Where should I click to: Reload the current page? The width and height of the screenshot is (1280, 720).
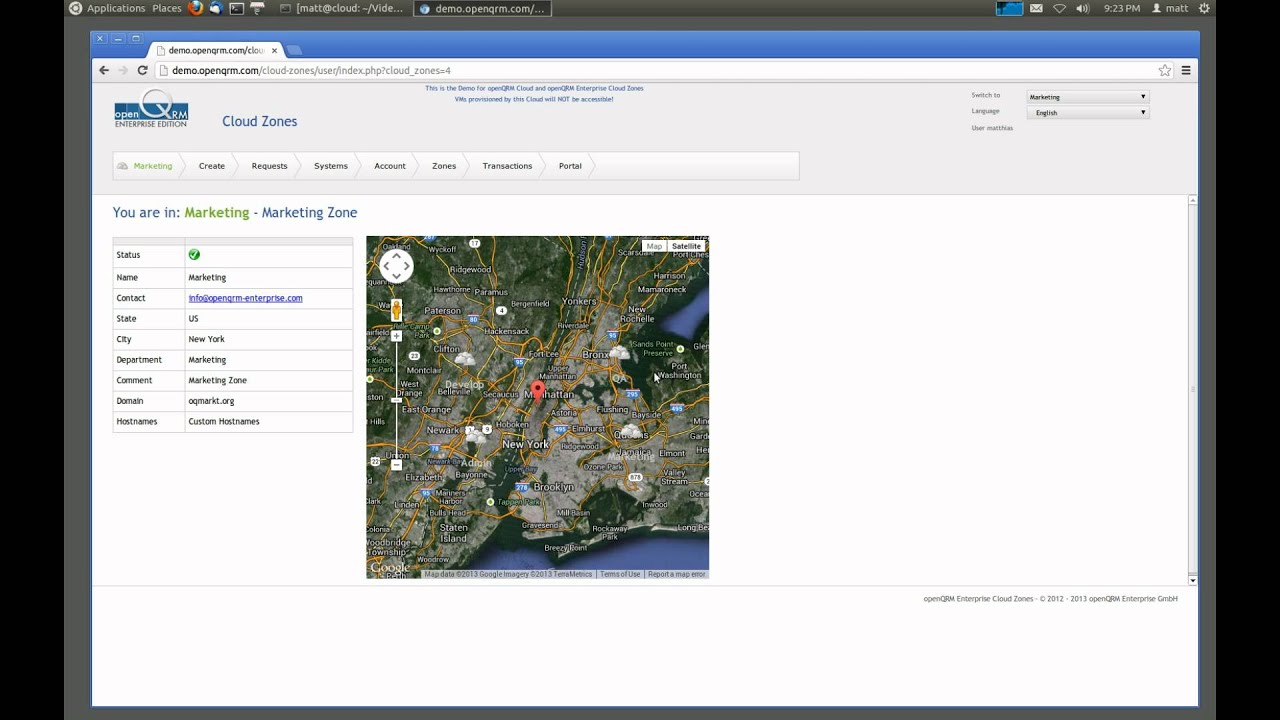click(x=142, y=70)
